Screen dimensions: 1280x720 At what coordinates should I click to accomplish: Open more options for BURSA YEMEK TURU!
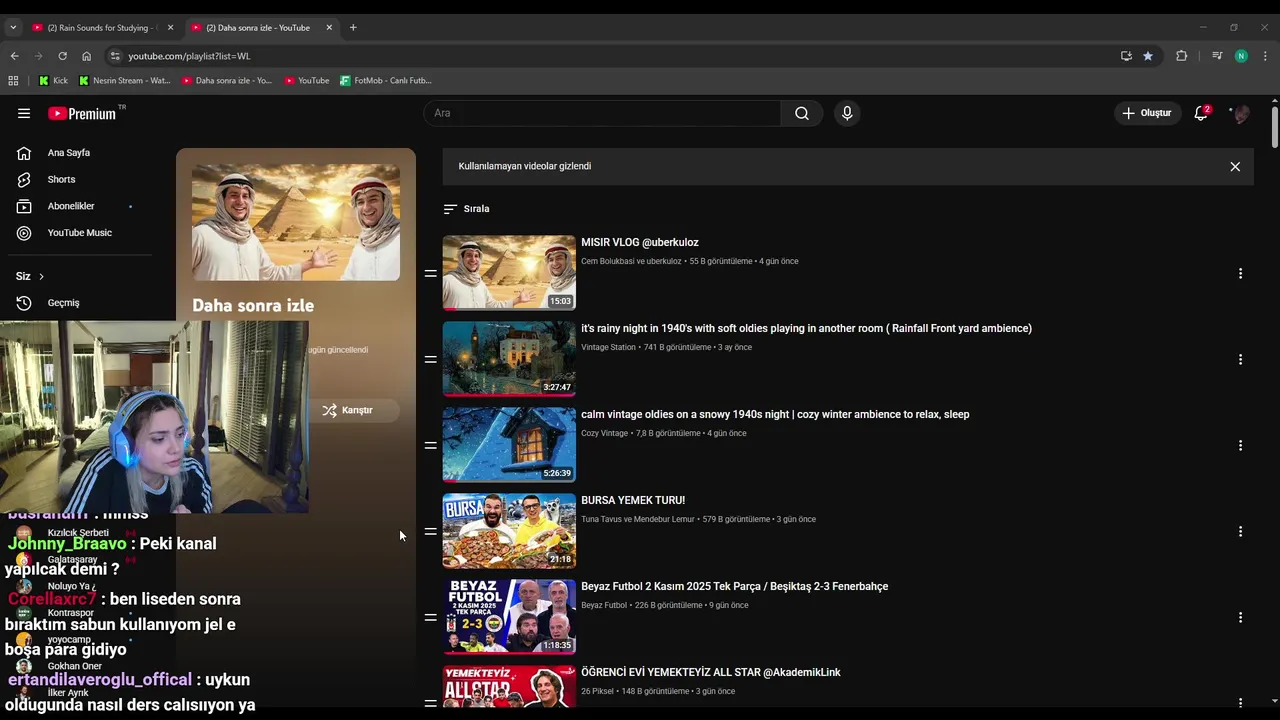point(1240,531)
